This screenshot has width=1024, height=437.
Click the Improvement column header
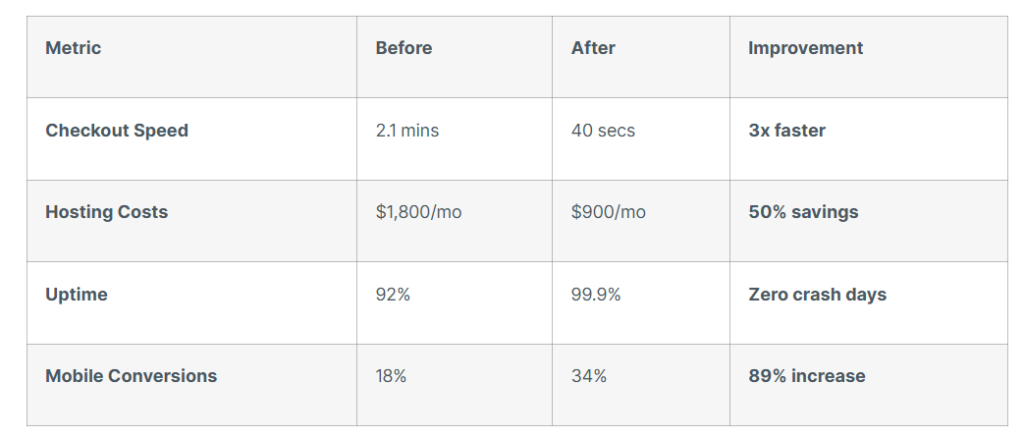click(805, 48)
